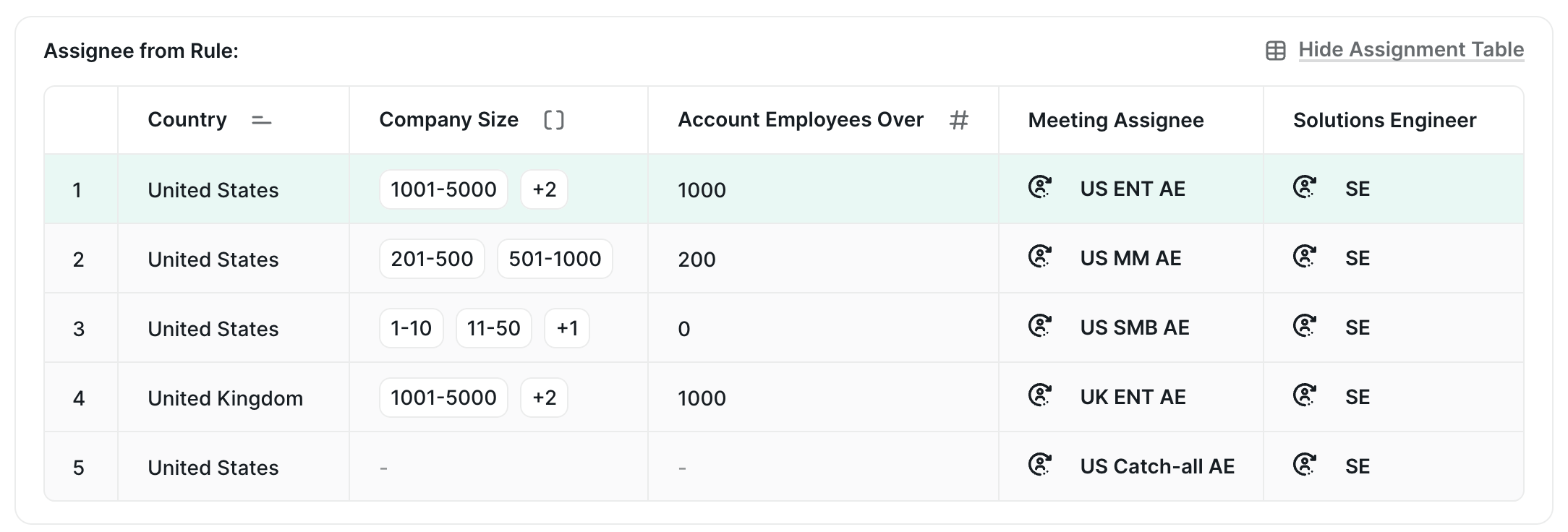The height and width of the screenshot is (532, 1568).
Task: Click the hash icon by Account Employees Over
Action: pos(958,120)
